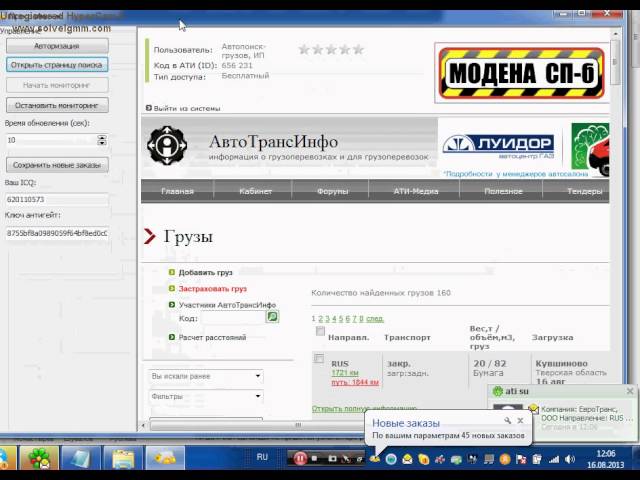The height and width of the screenshot is (480, 640).
Task: Click the Ключ антигейт input field
Action: [x=57, y=233]
